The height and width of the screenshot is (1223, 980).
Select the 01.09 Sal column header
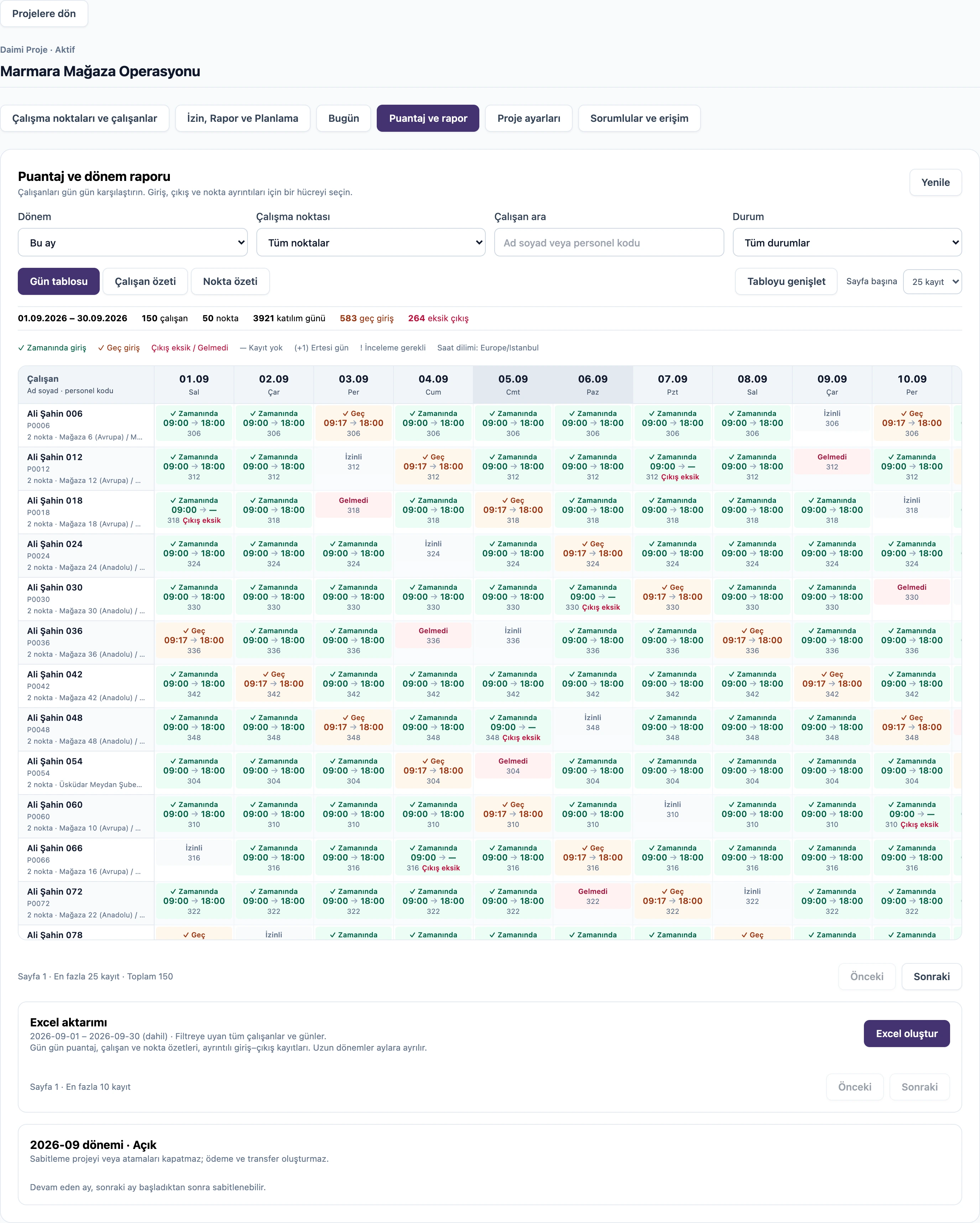click(x=194, y=385)
